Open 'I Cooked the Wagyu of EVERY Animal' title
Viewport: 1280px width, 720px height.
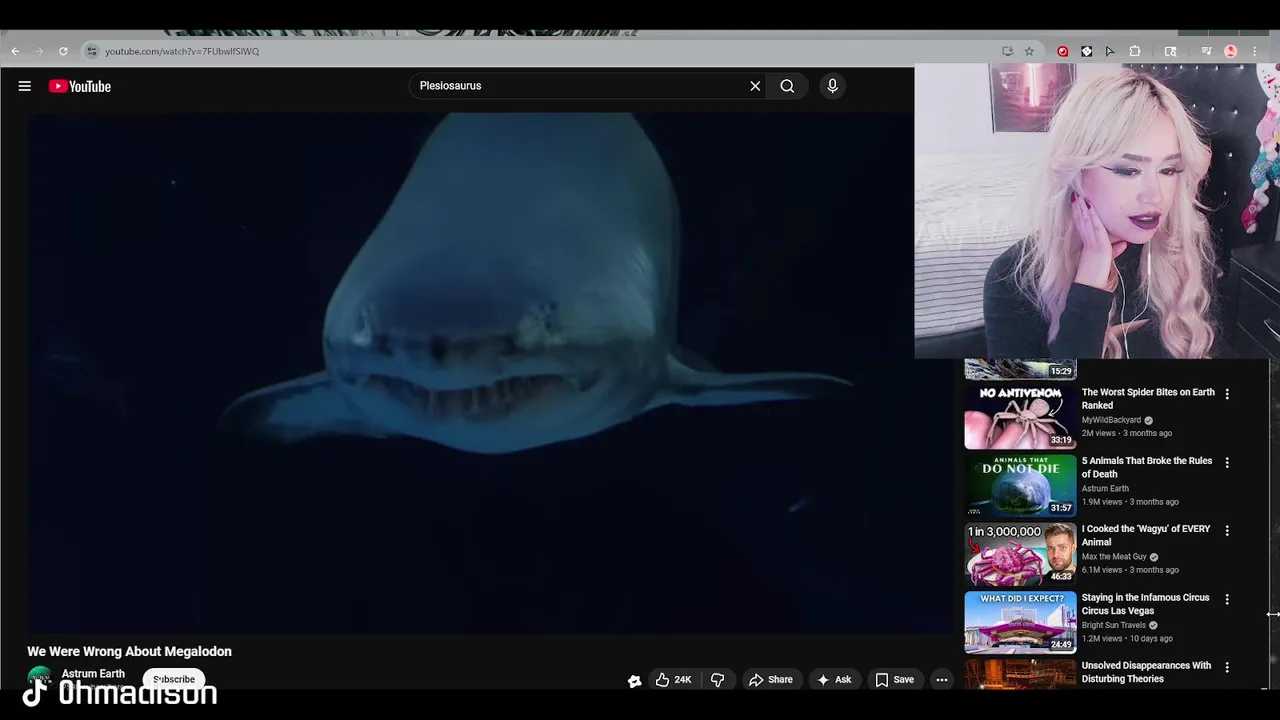[1146, 535]
